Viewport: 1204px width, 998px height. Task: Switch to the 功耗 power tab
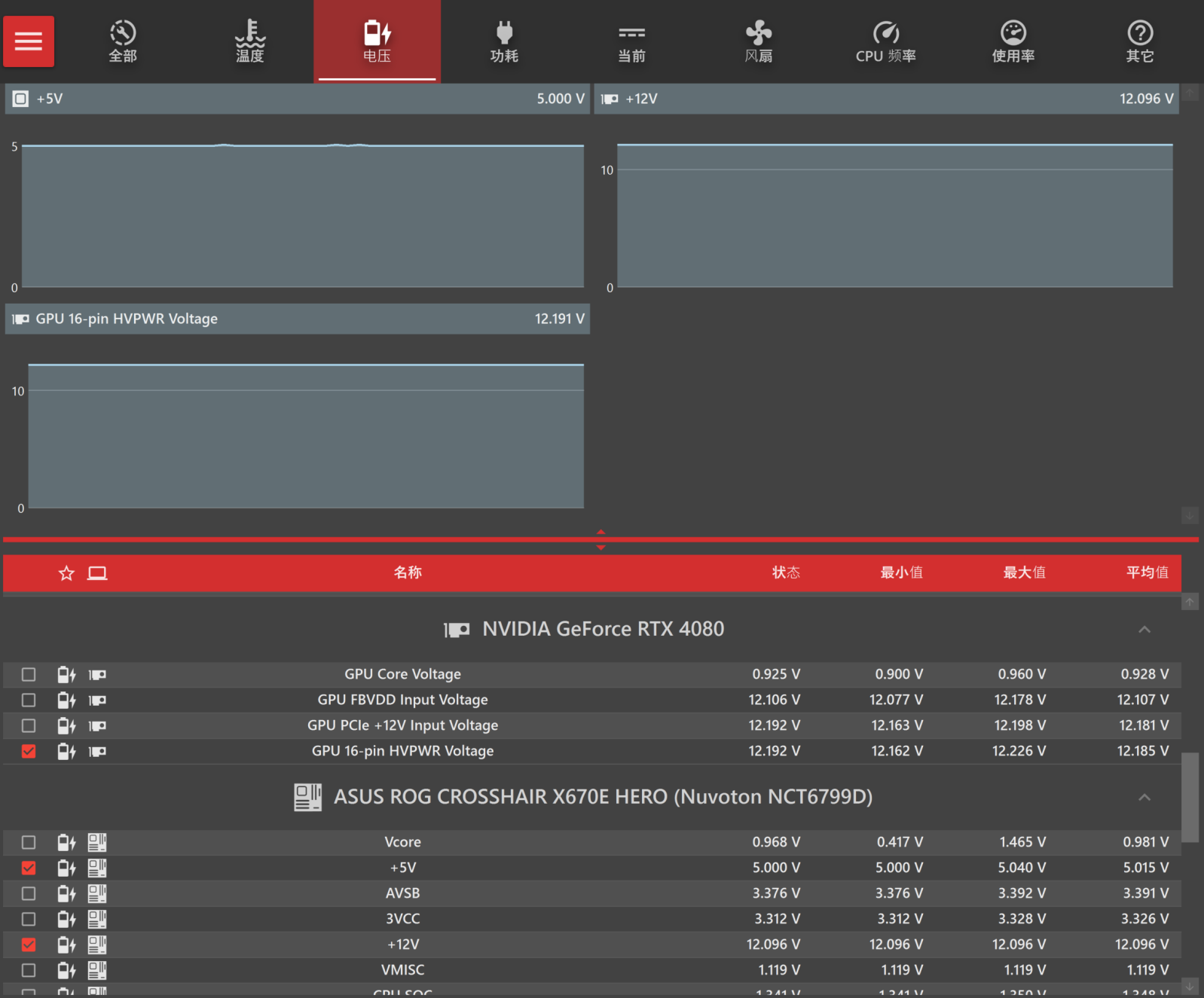[x=504, y=41]
